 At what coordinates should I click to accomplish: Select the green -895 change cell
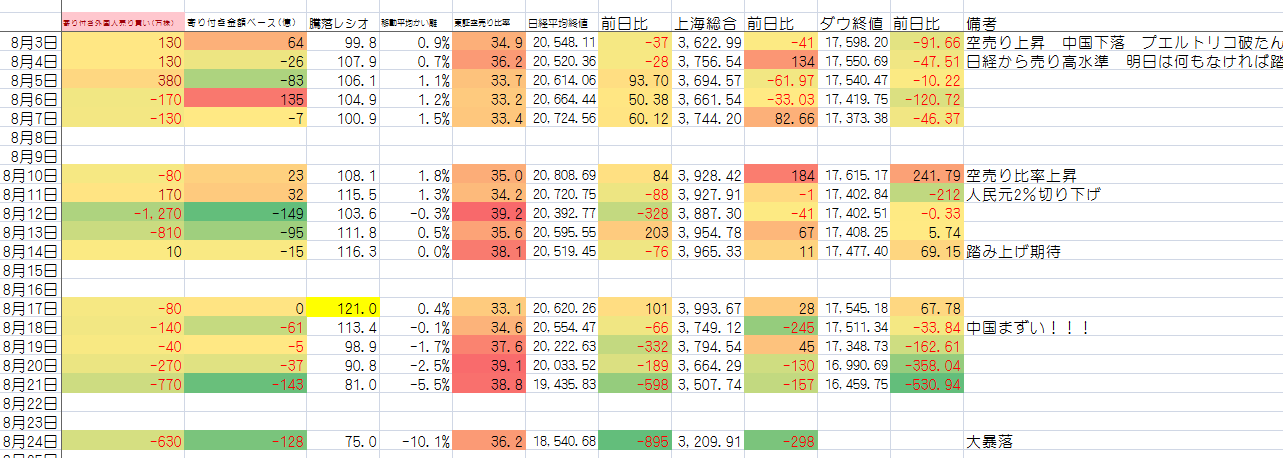tap(635, 441)
